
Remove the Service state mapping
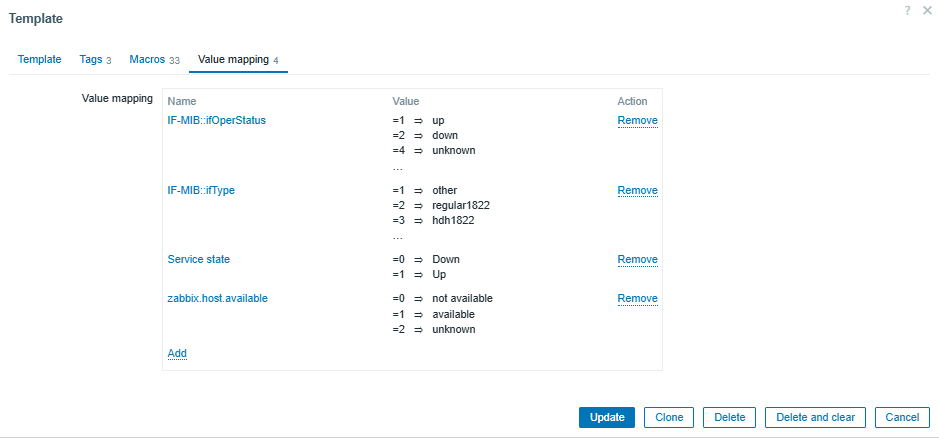[x=638, y=259]
